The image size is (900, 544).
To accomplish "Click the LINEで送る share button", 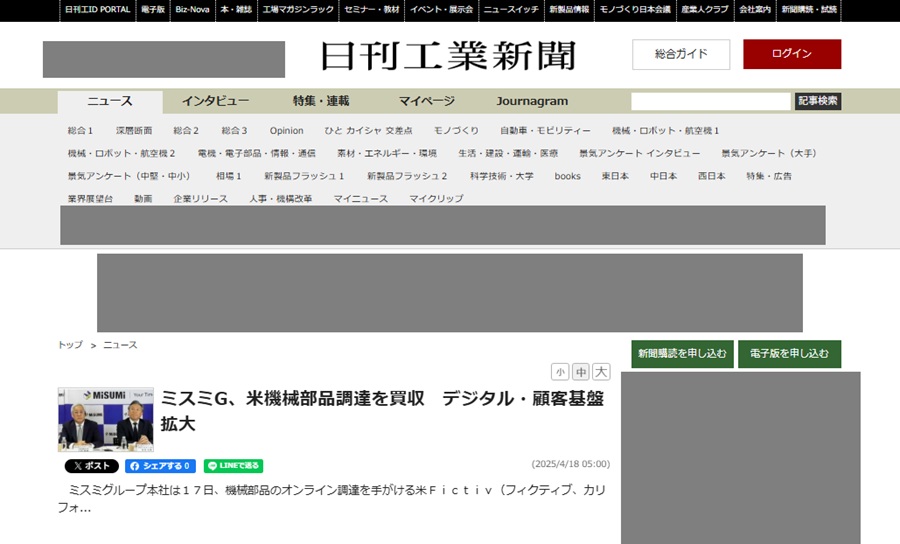I will click(x=234, y=466).
